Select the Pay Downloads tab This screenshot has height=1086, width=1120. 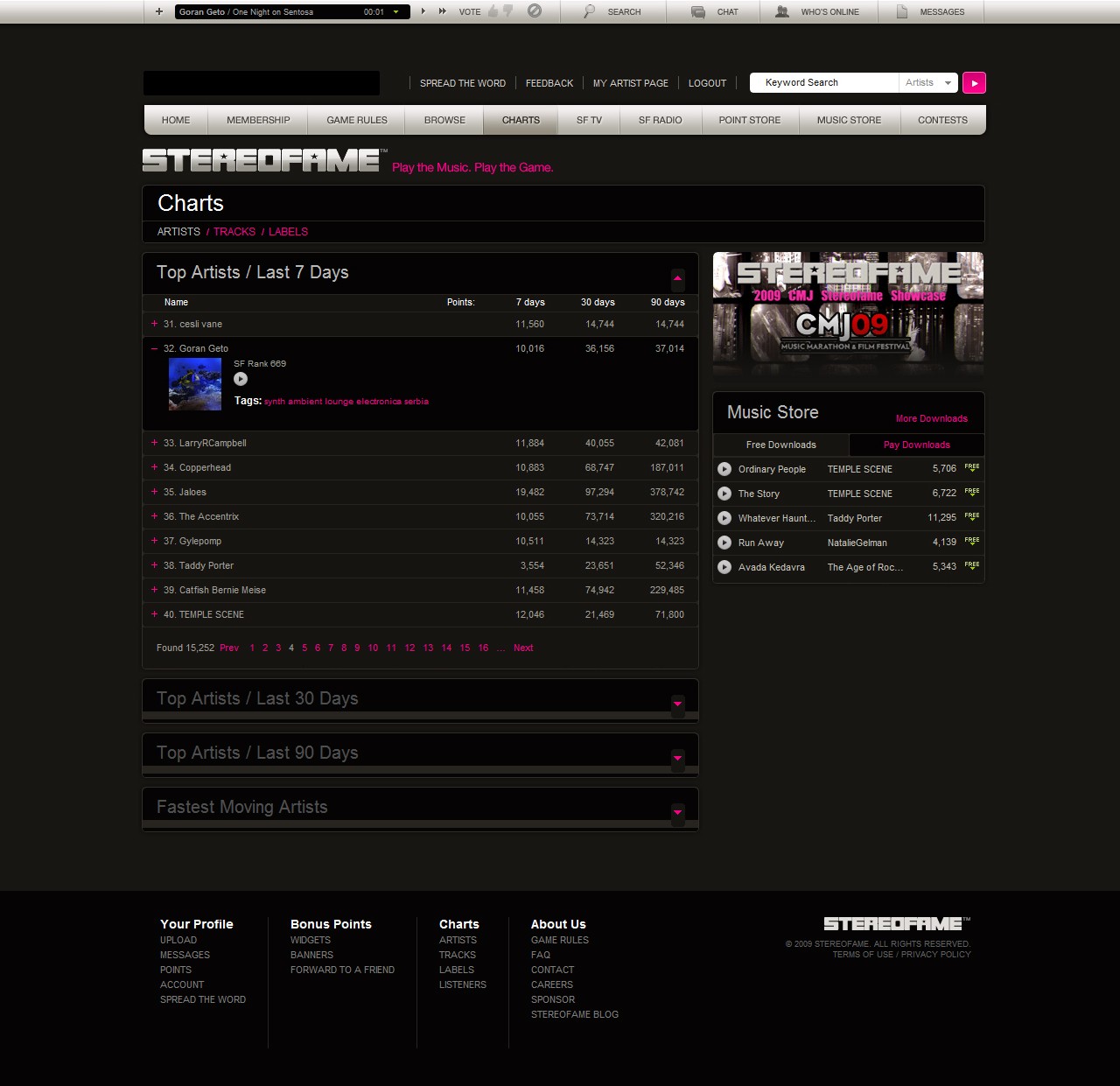click(x=917, y=445)
